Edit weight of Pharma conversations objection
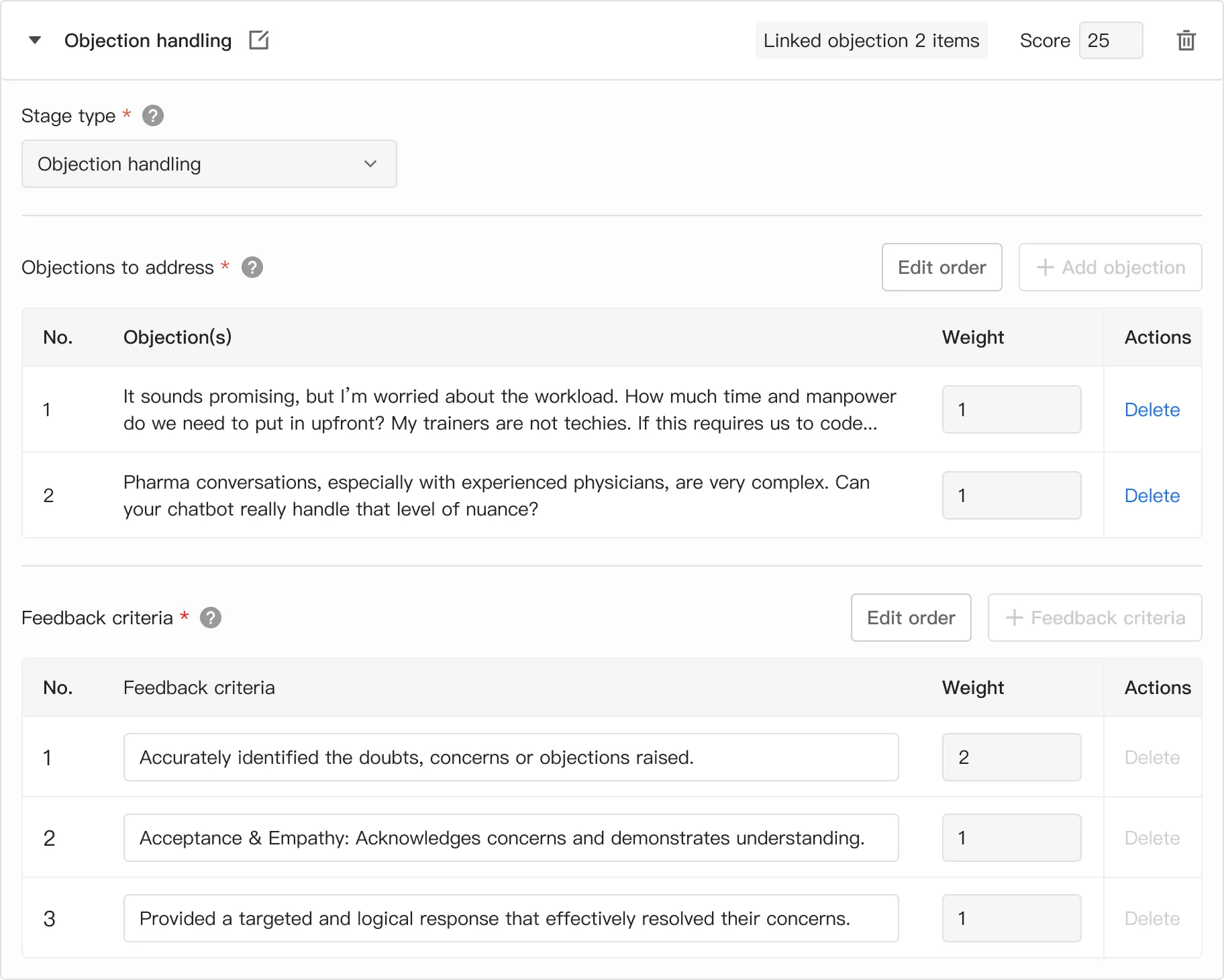This screenshot has width=1224, height=980. [1011, 495]
